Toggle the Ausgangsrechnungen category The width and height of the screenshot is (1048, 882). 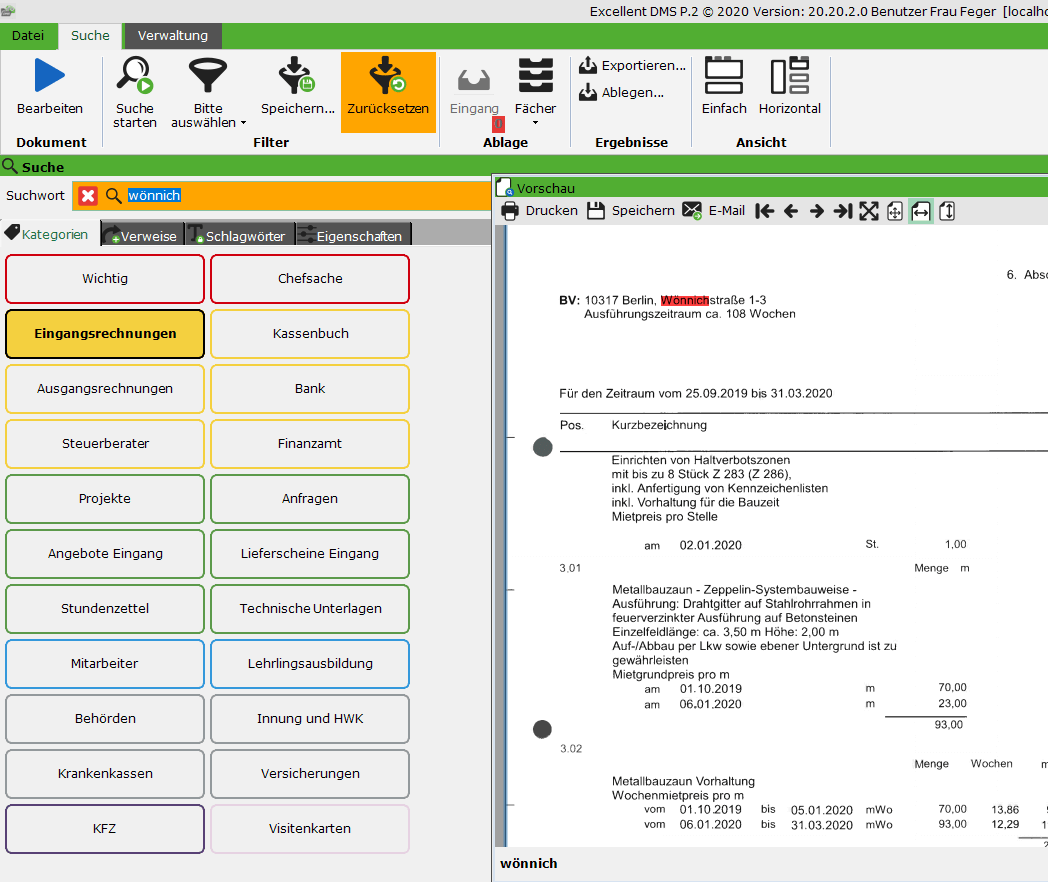(x=105, y=388)
